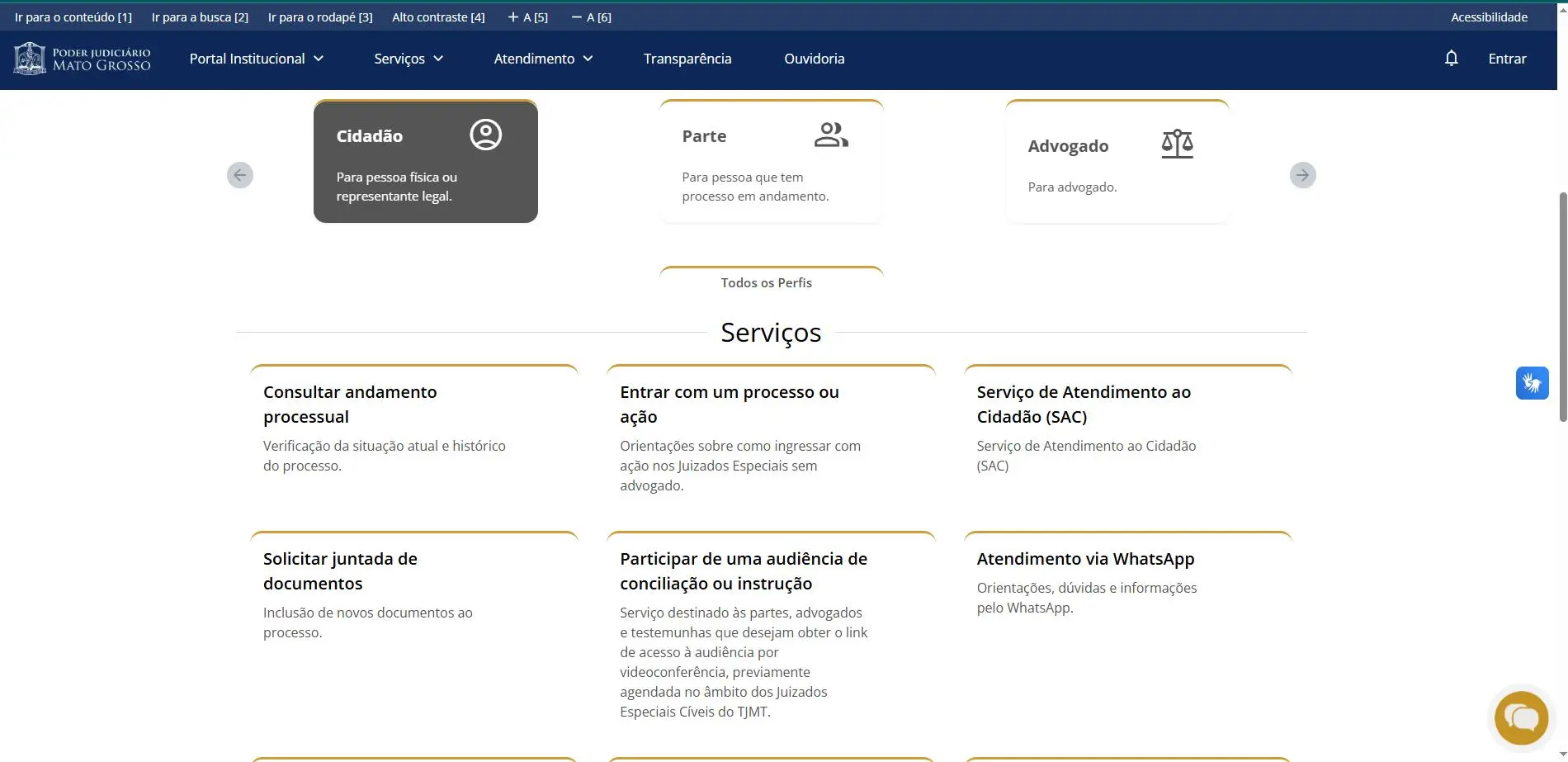This screenshot has width=1568, height=762.
Task: Click the next arrow on profile carousel
Action: 1302,175
